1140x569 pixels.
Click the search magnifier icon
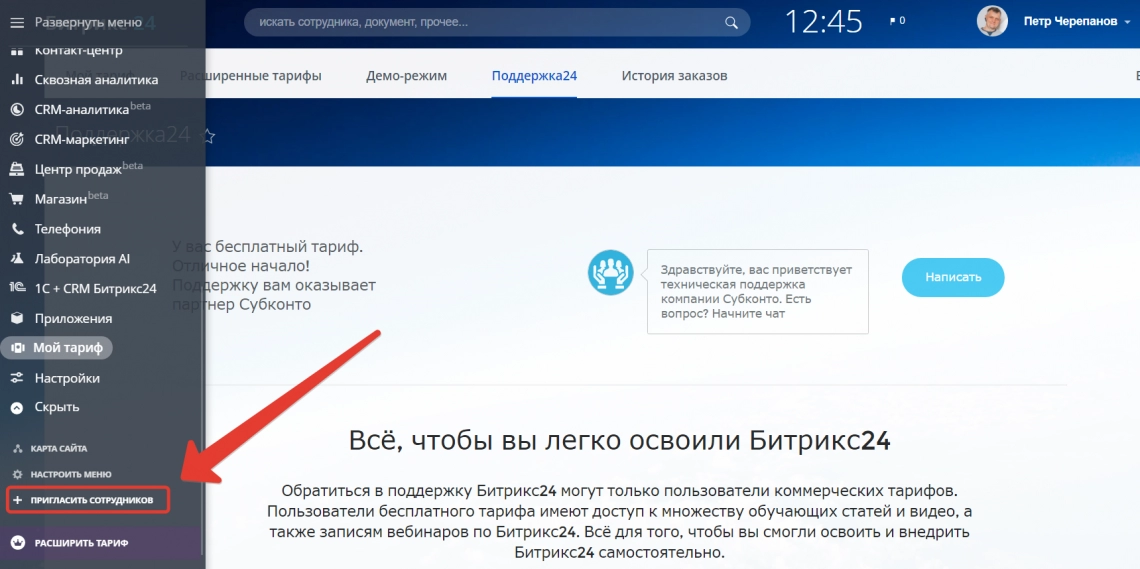point(731,23)
